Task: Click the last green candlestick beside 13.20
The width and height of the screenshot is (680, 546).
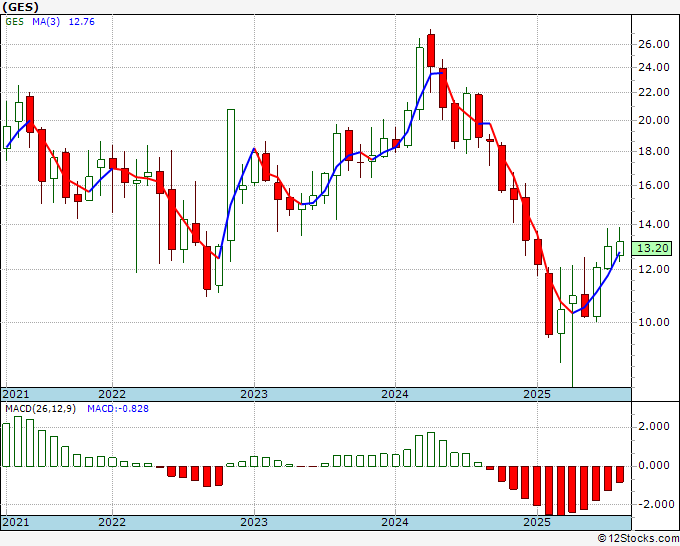Action: pos(620,248)
